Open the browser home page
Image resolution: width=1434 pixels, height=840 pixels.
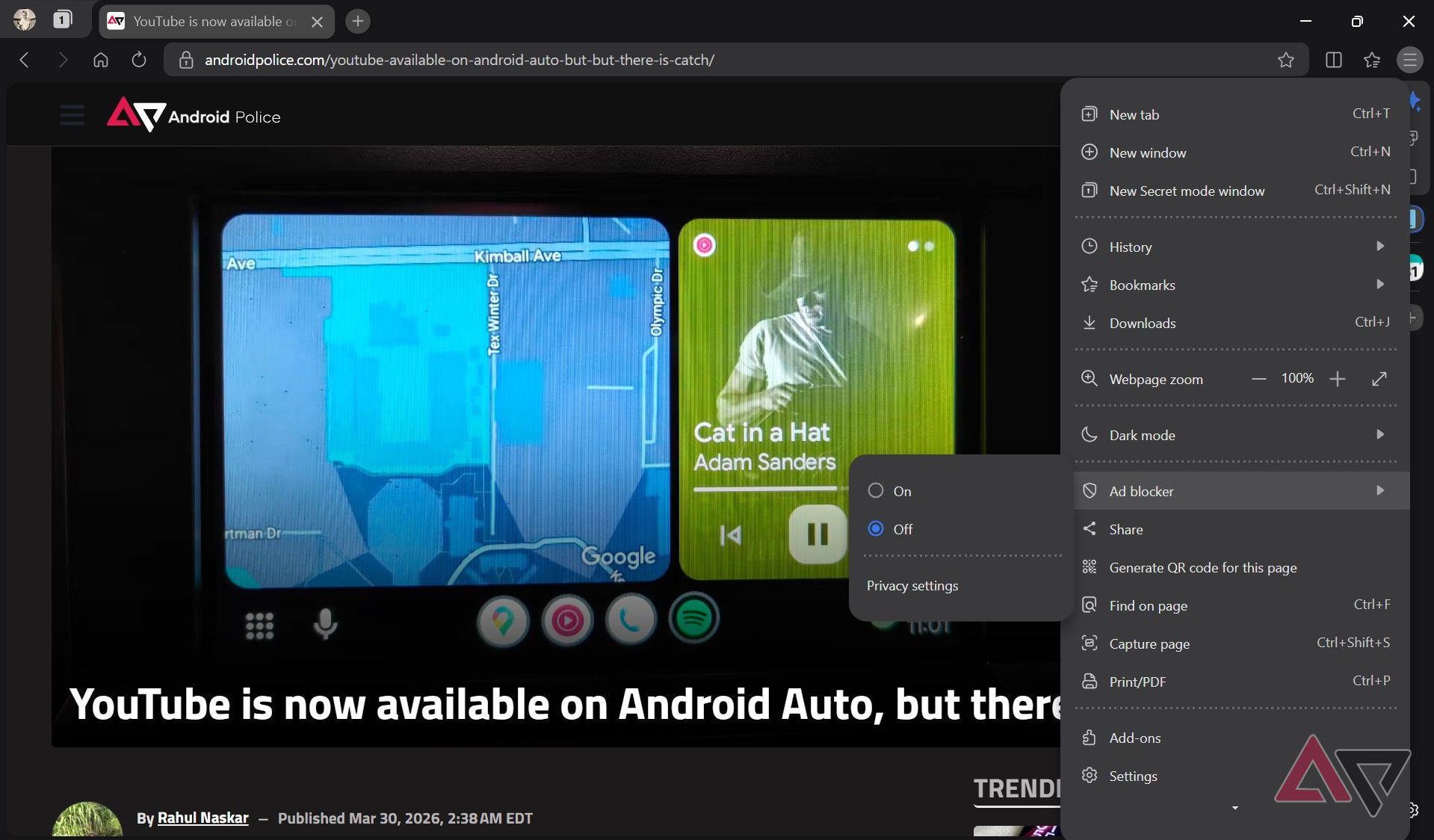(100, 60)
